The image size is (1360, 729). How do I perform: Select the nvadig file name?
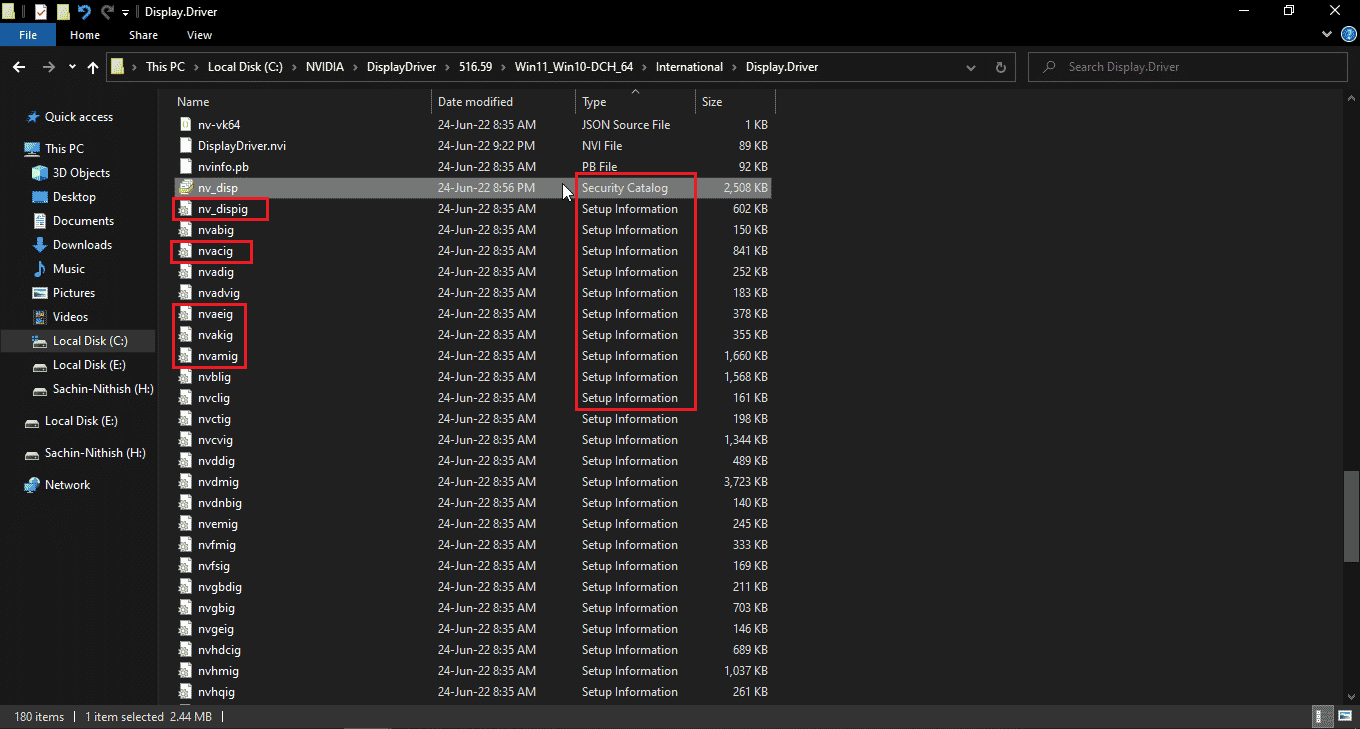click(216, 272)
